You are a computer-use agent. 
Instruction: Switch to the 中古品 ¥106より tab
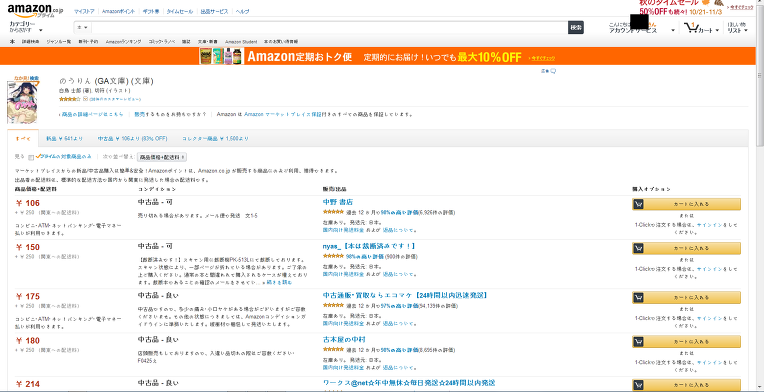click(x=132, y=139)
